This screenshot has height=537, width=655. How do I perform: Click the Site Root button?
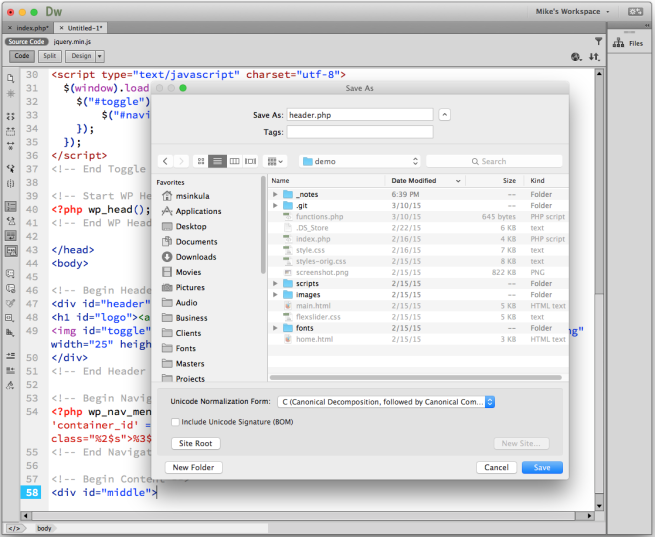[x=195, y=443]
